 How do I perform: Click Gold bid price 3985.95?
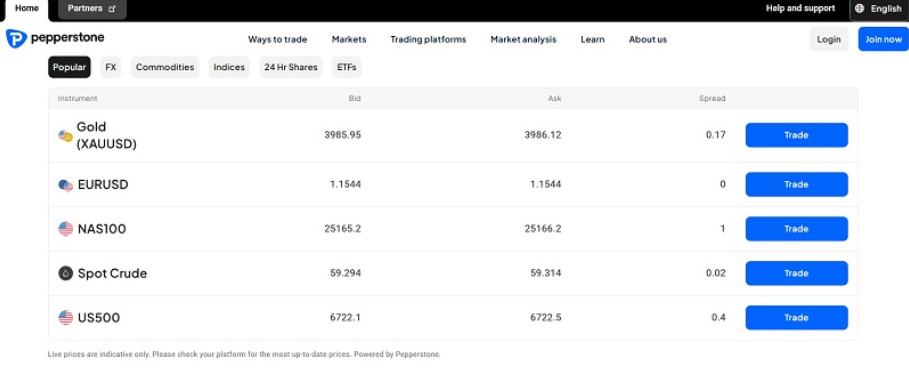point(343,135)
